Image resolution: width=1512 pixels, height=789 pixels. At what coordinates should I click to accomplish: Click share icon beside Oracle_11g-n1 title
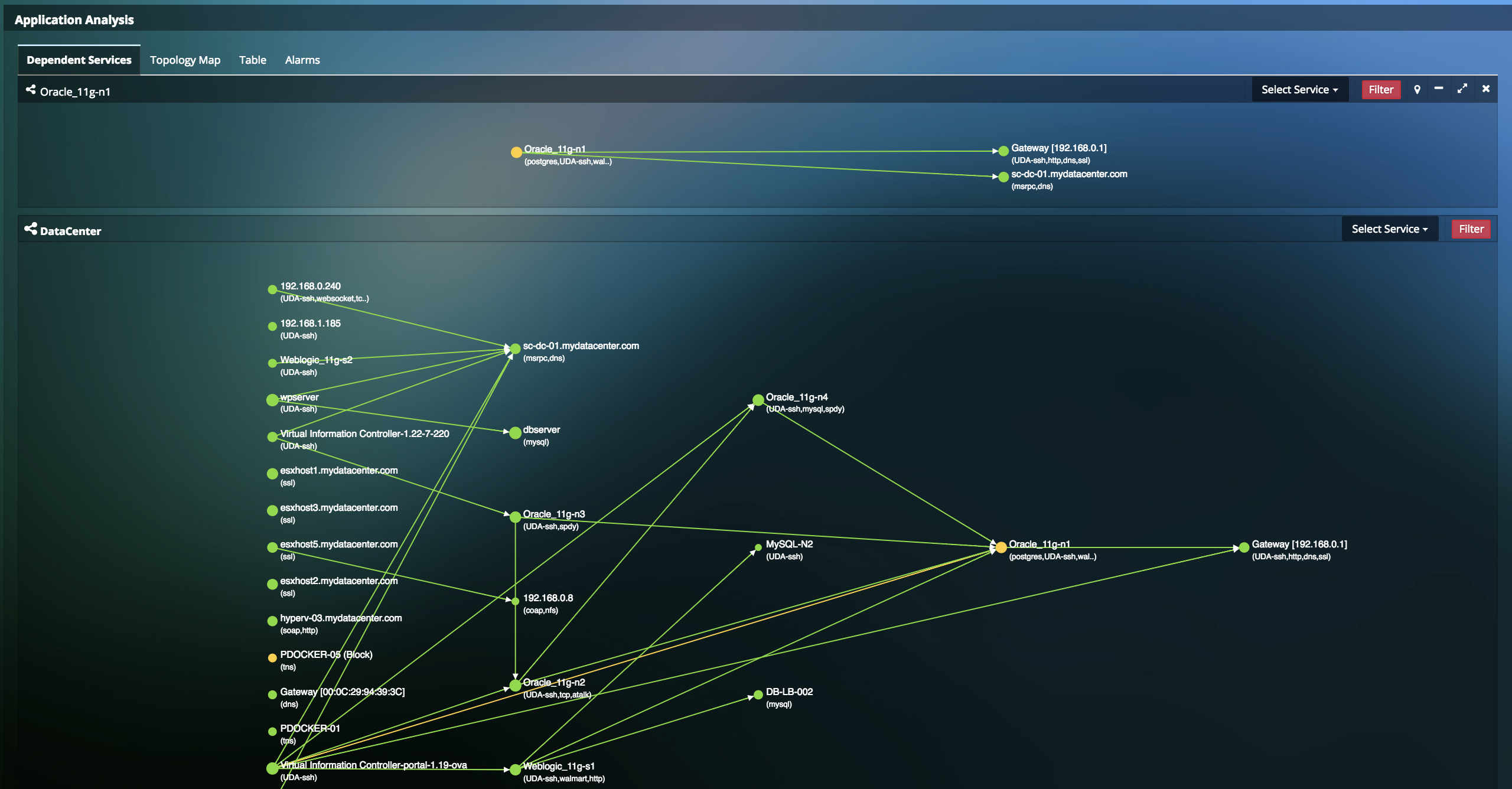31,90
